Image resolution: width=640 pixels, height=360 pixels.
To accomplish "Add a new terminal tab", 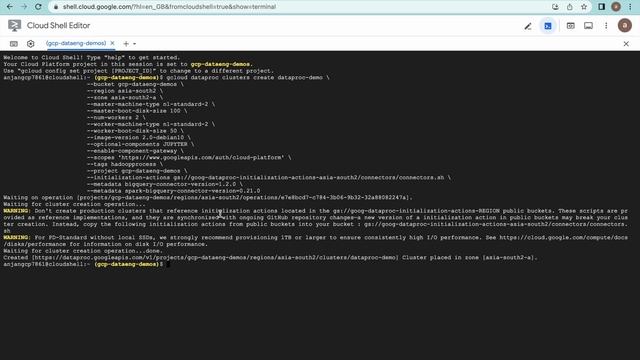I will [x=126, y=44].
